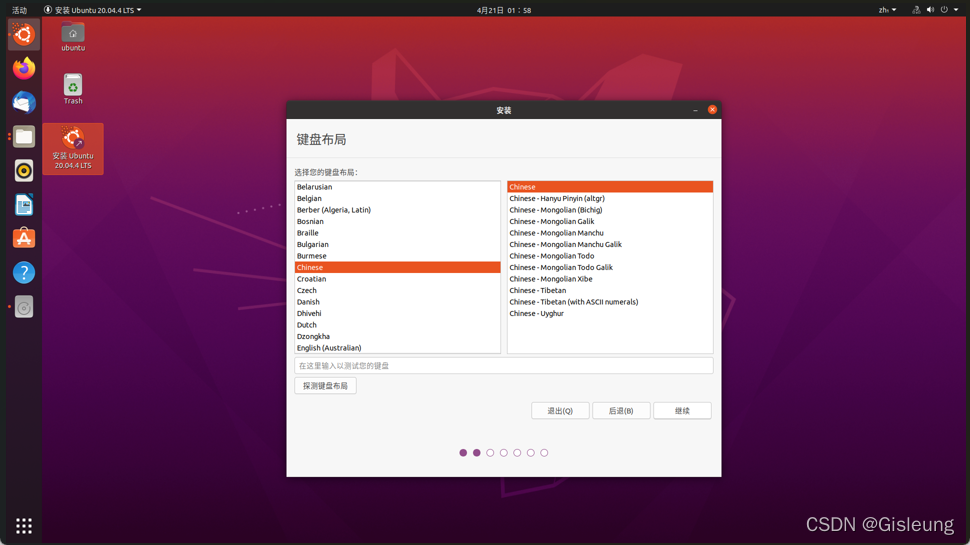Open the installer app menu in the top bar

(92, 10)
